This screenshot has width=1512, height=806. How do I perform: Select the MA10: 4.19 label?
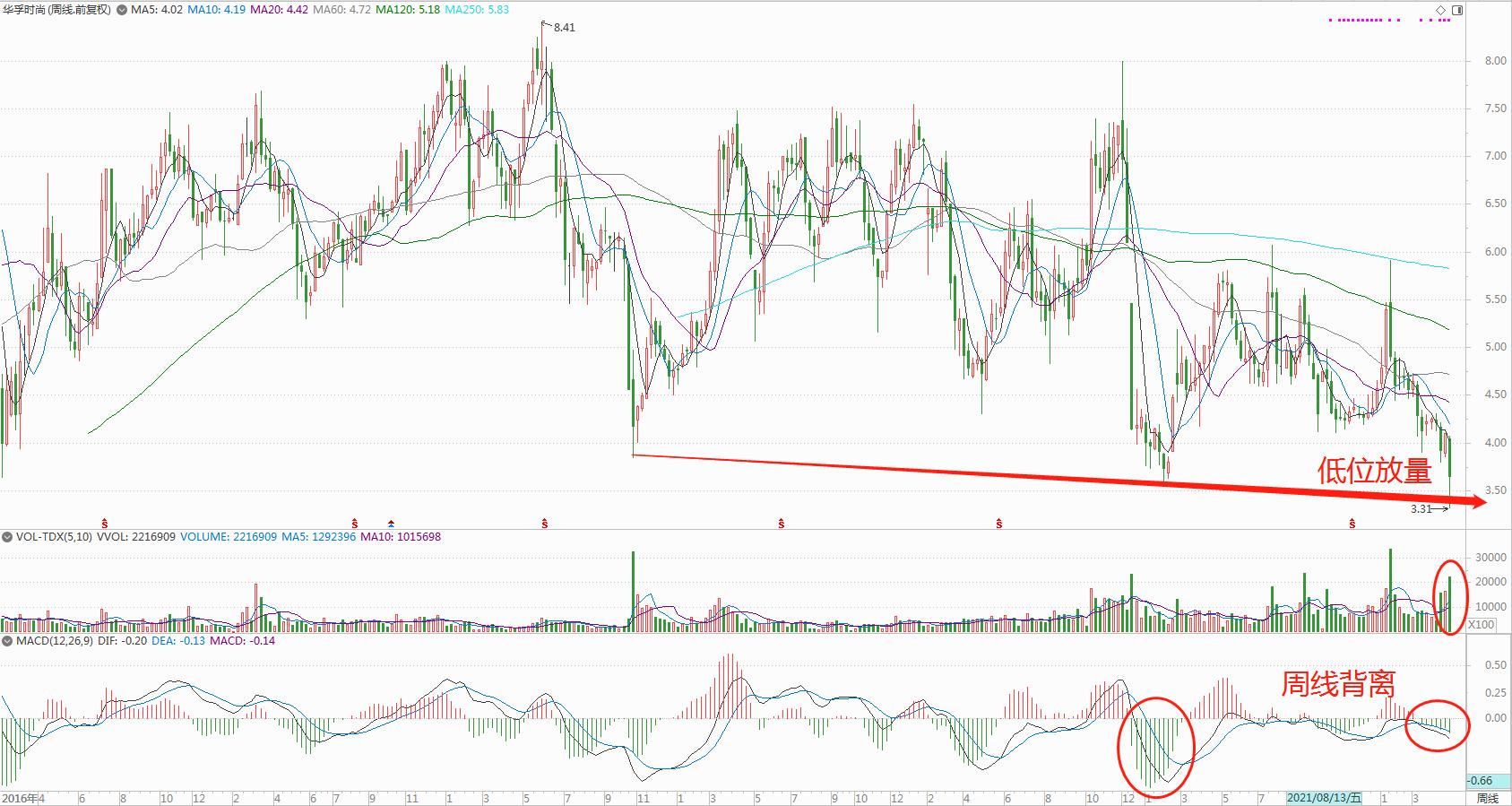(216, 10)
